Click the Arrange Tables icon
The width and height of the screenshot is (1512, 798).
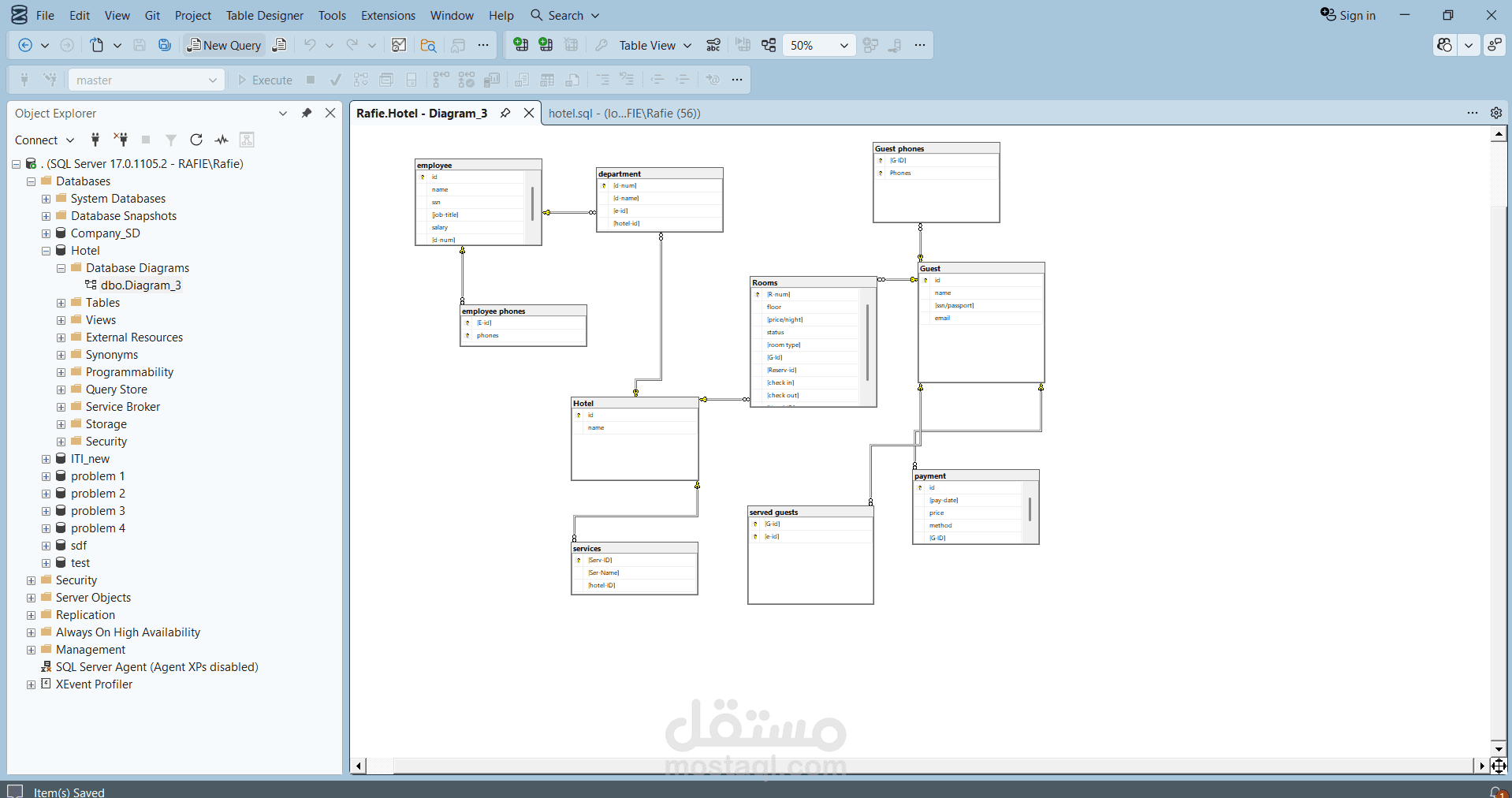769,45
